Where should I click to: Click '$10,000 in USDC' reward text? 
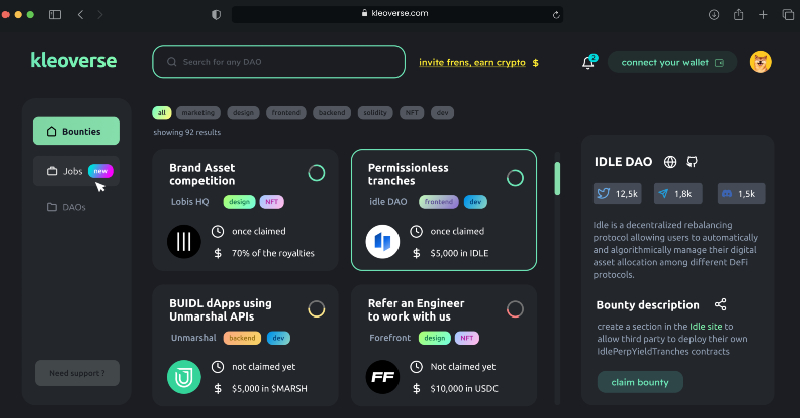(464, 388)
